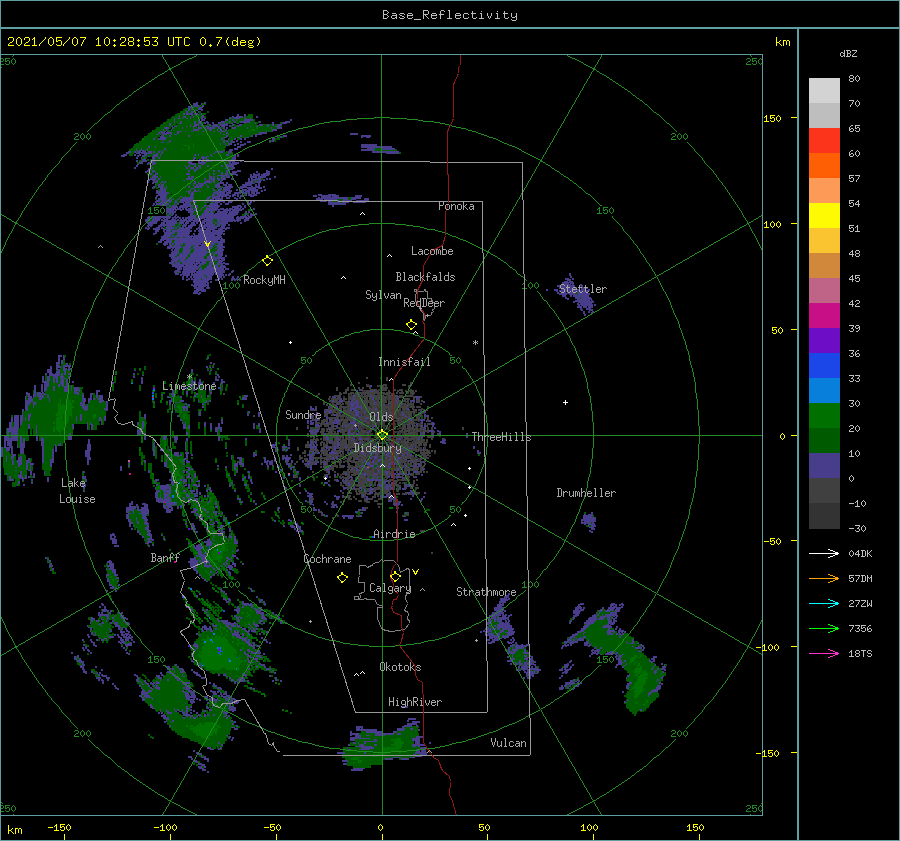Screen dimensions: 900x841
Task: Select the red 65 dBZ color swatch
Action: (824, 140)
